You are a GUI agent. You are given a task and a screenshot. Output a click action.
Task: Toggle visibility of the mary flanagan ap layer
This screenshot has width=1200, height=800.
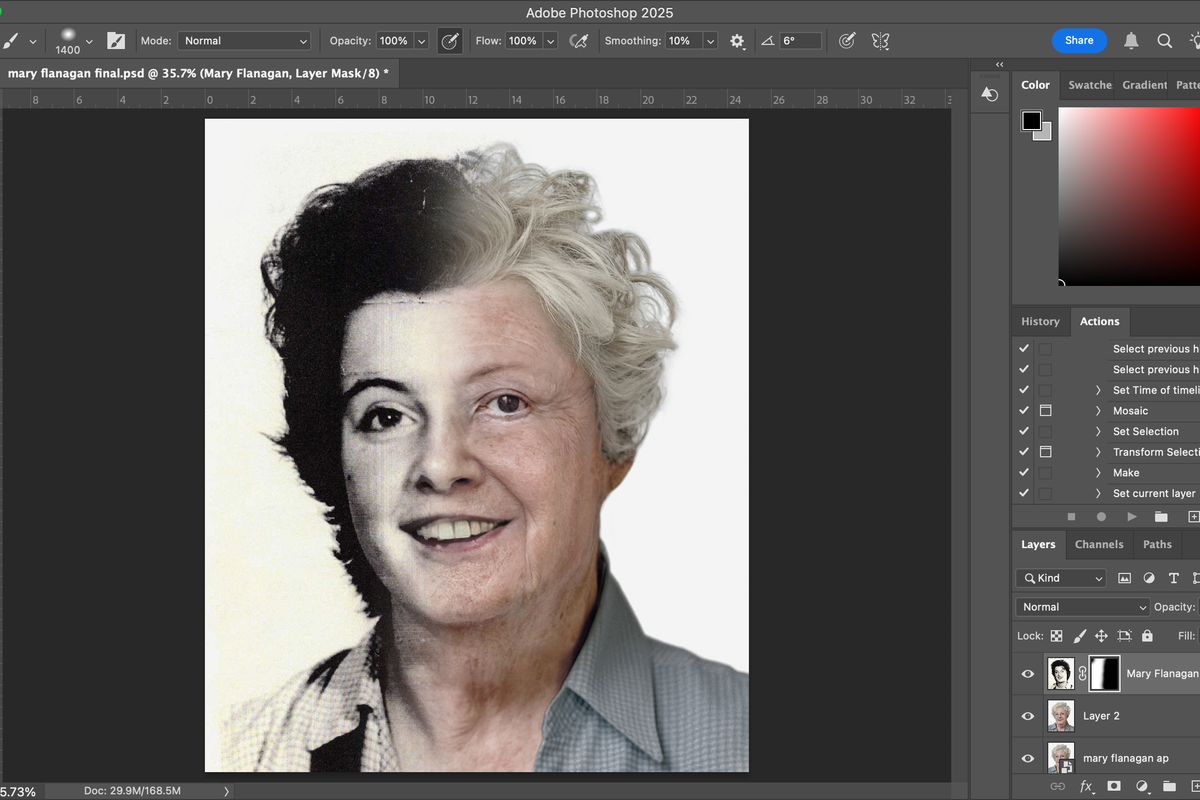click(x=1027, y=757)
